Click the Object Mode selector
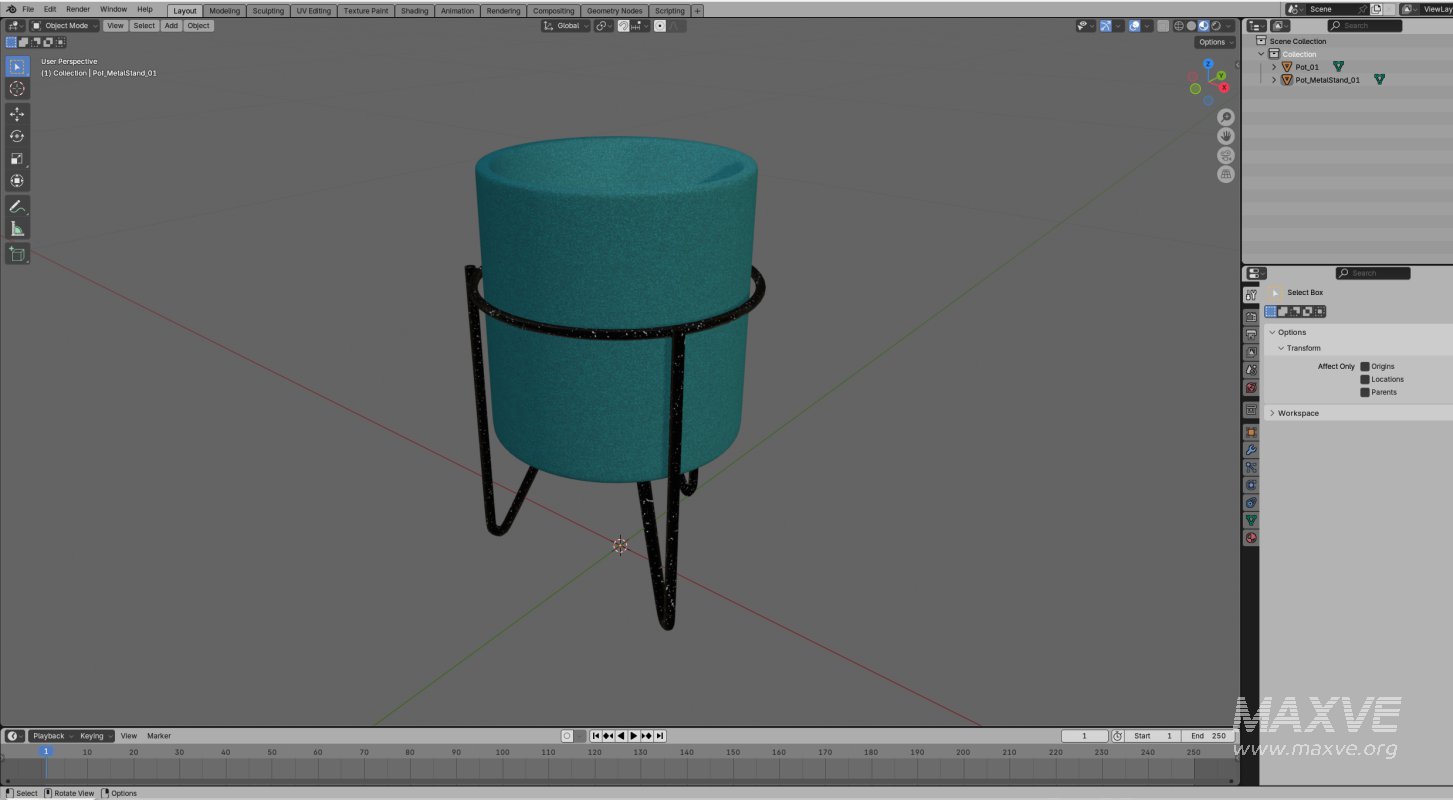This screenshot has width=1453, height=800. click(63, 25)
